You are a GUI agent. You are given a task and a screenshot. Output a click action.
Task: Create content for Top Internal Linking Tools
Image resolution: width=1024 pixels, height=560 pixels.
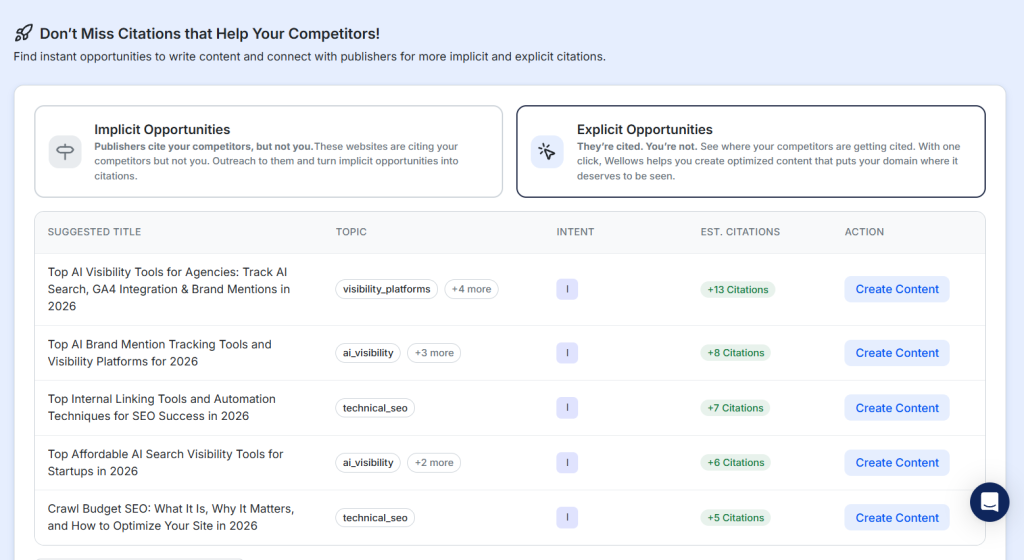click(x=897, y=408)
